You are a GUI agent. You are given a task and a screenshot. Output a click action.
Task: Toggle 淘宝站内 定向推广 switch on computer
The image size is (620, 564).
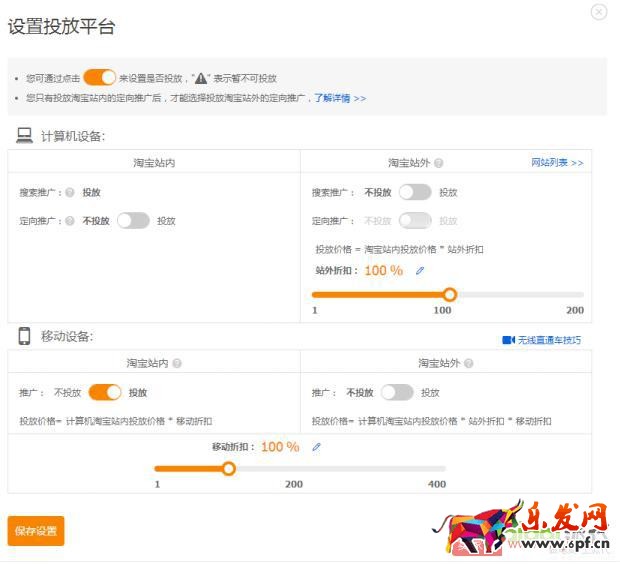[x=133, y=221]
